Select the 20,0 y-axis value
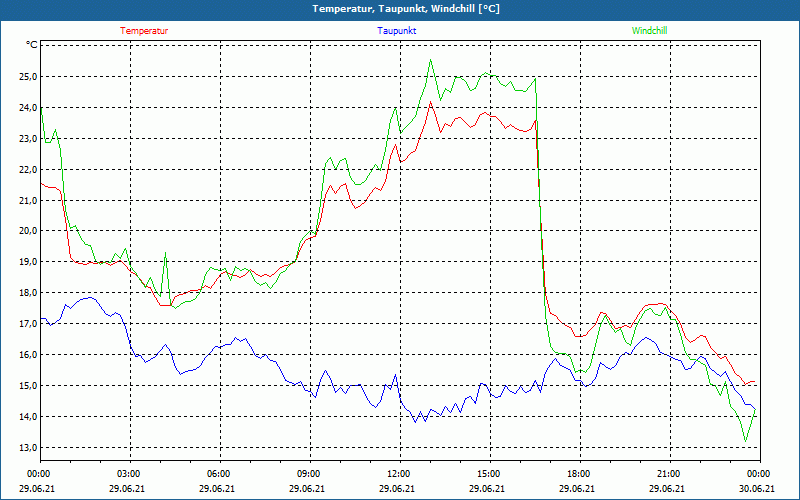The width and height of the screenshot is (800, 500). point(28,231)
